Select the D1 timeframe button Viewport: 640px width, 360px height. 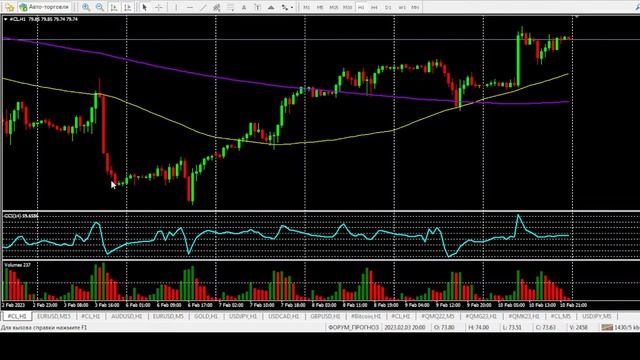[x=388, y=7]
